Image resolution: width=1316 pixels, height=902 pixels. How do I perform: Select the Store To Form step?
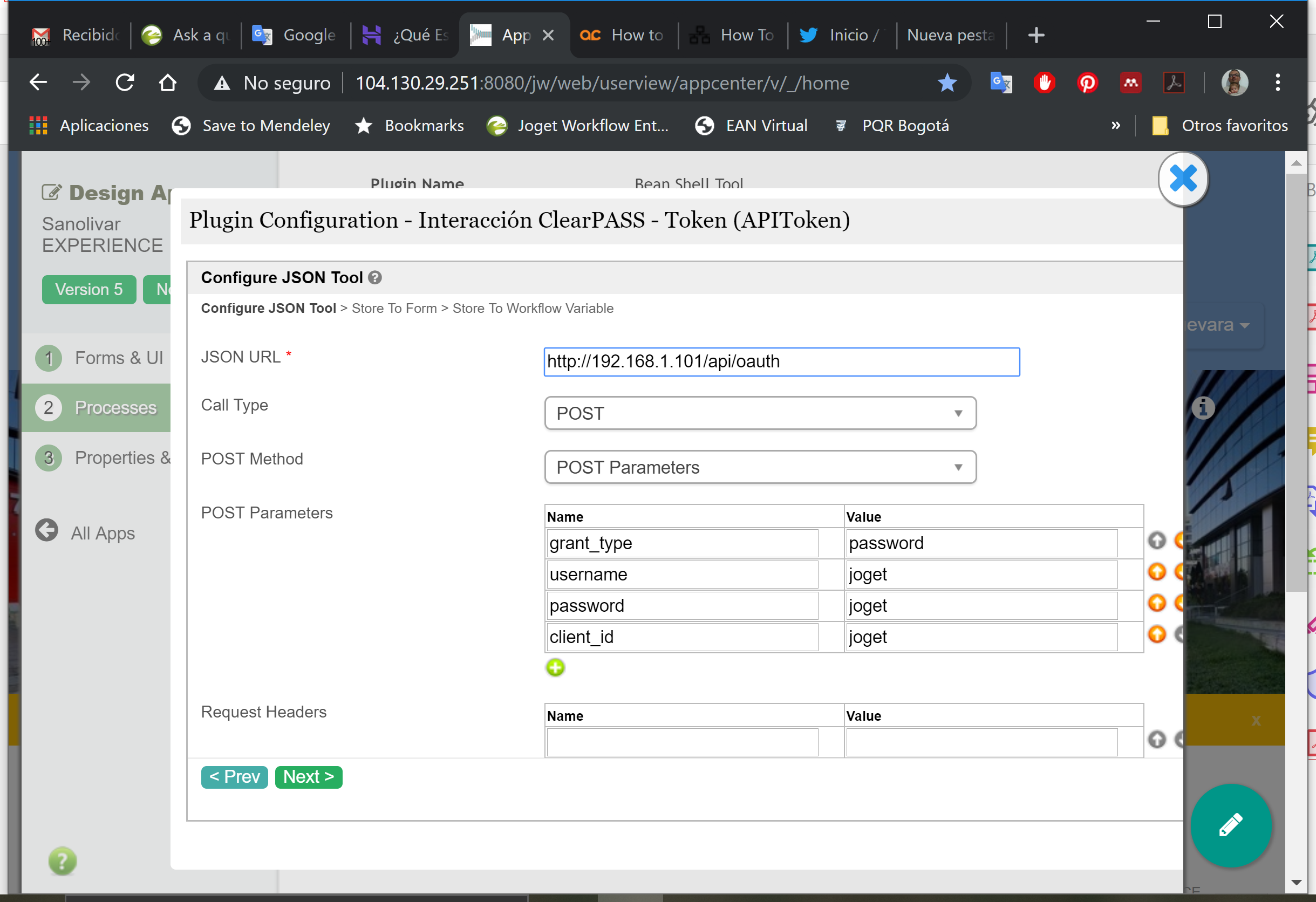394,308
